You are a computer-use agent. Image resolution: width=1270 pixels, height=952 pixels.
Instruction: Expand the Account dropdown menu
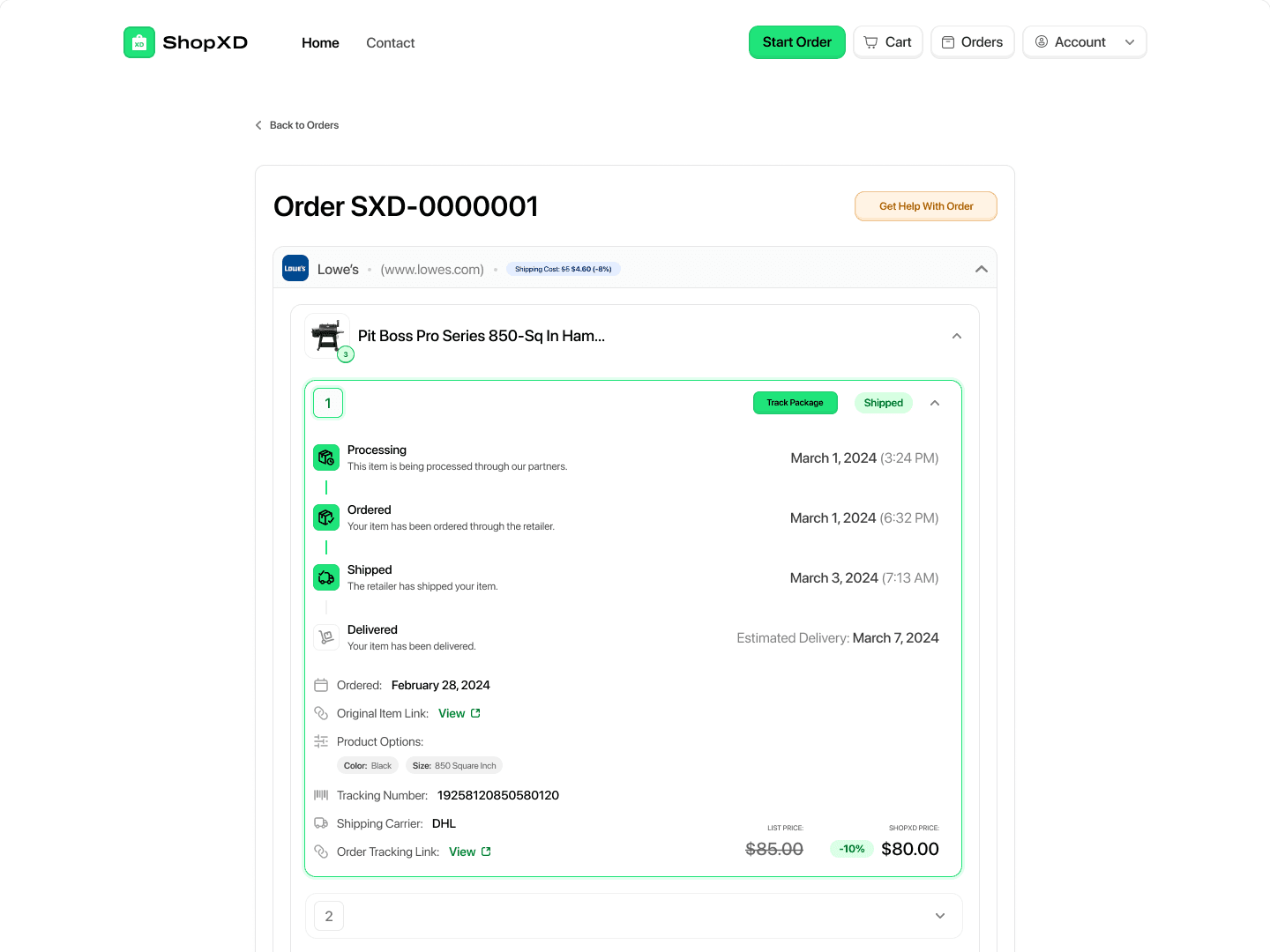(x=1085, y=42)
